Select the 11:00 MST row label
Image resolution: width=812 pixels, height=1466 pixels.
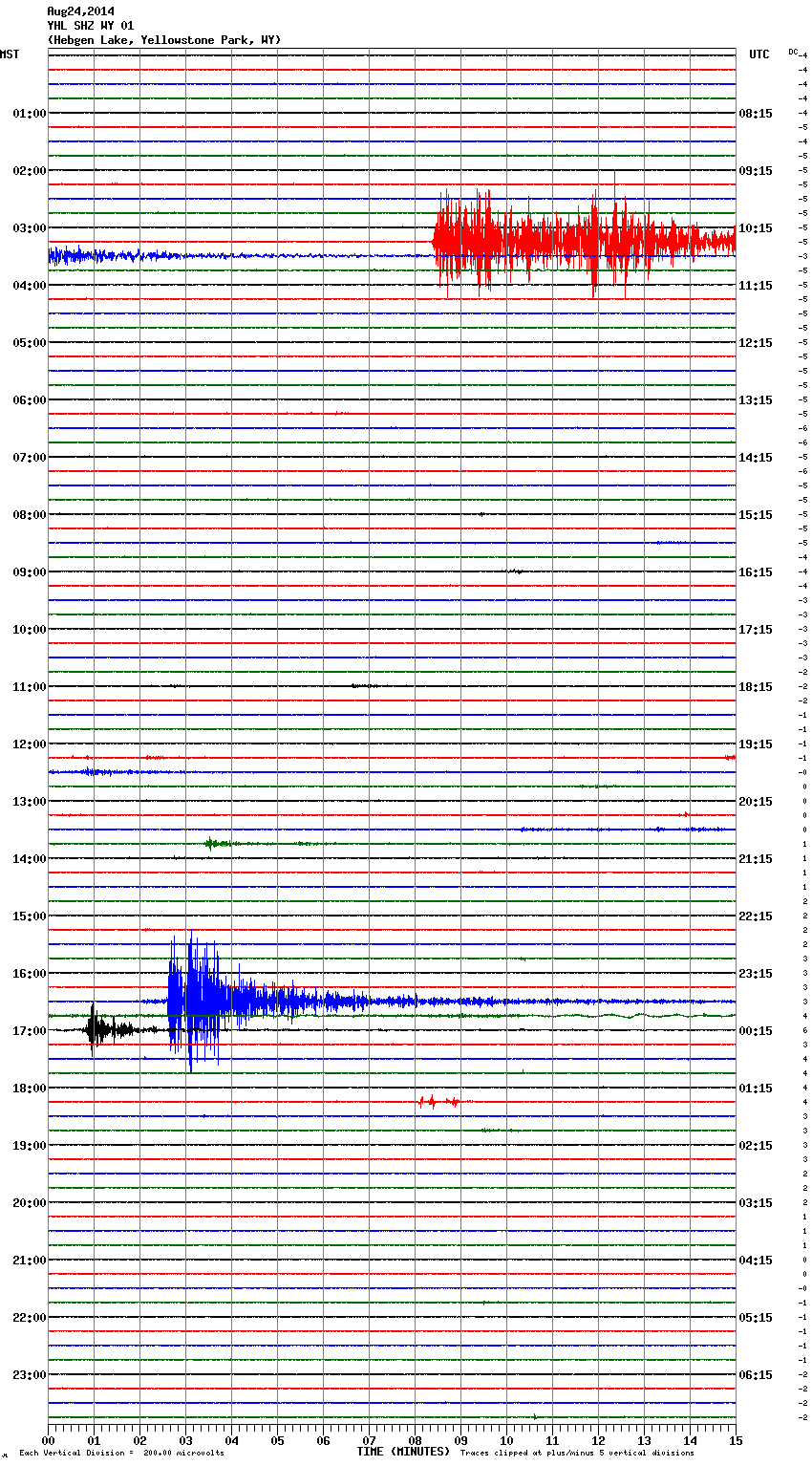point(29,687)
